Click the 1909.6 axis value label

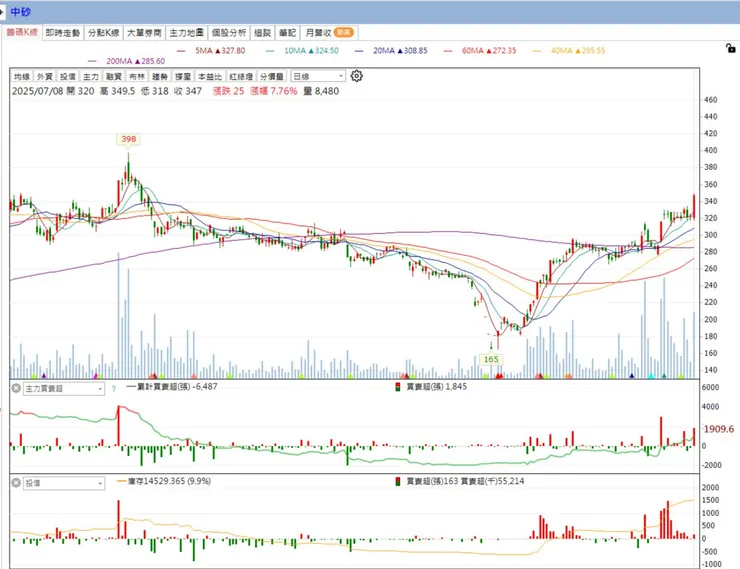coord(719,429)
